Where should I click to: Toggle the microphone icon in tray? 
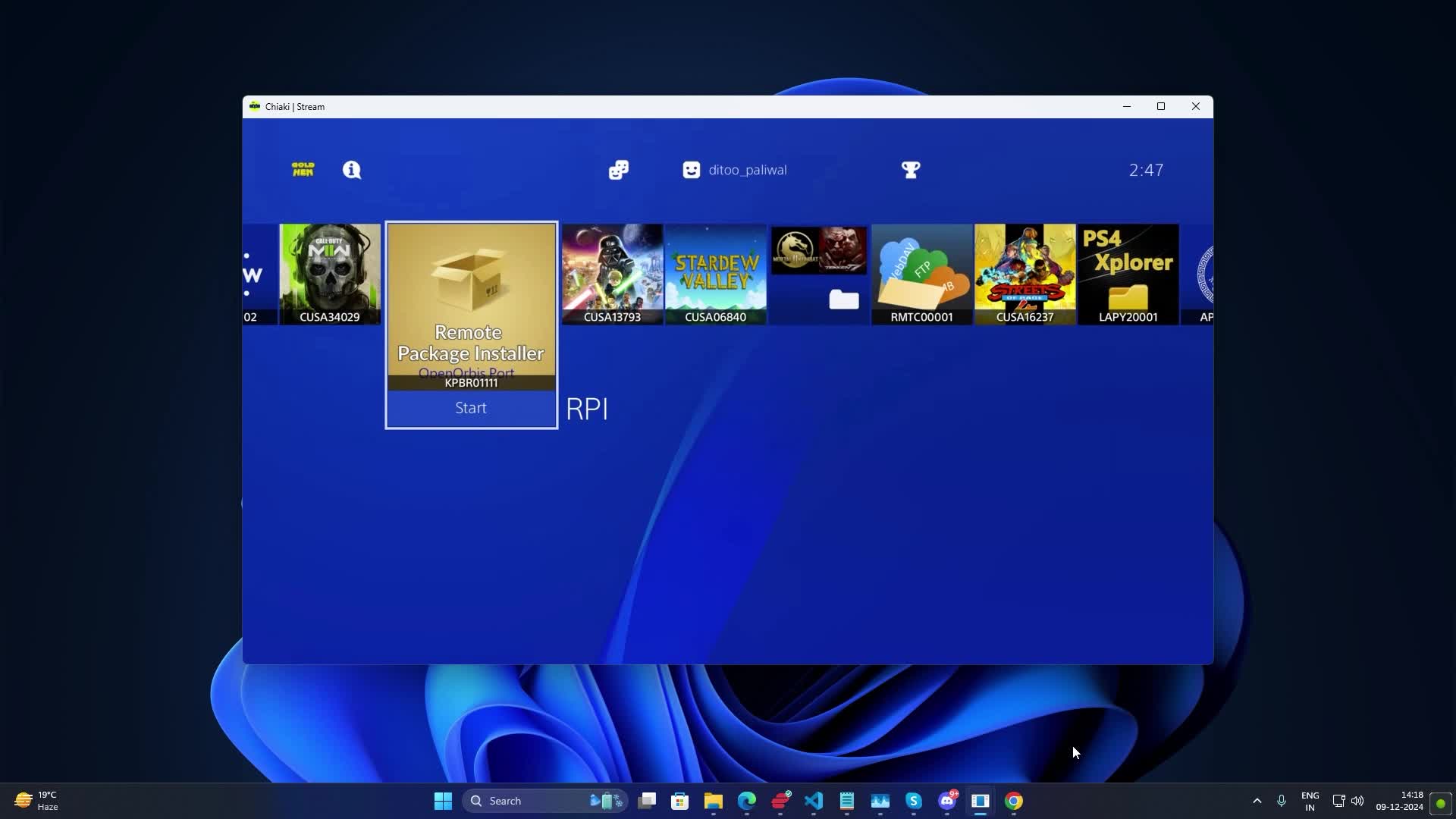1282,800
